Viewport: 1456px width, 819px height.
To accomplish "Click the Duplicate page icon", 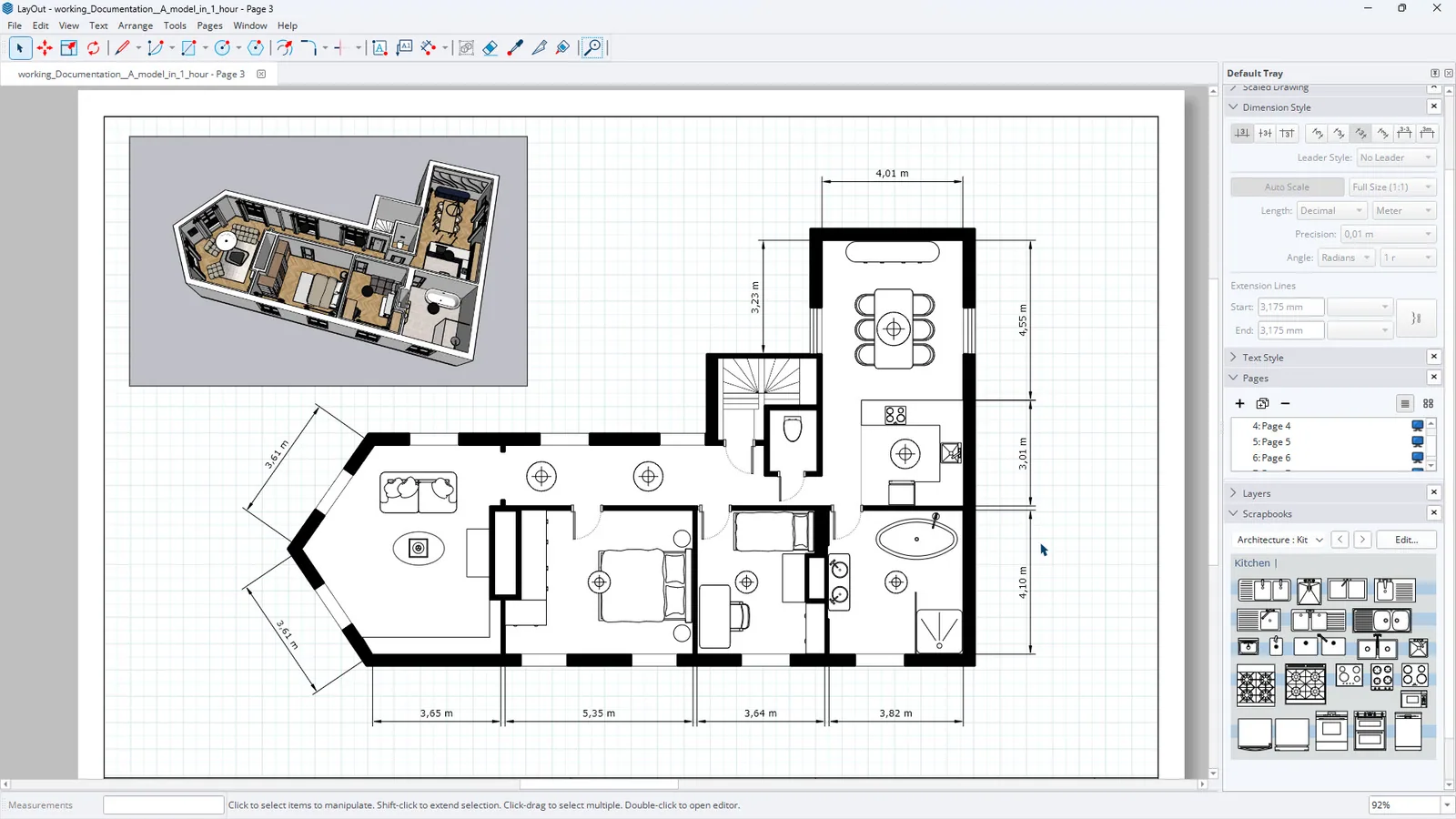I will [x=1262, y=403].
